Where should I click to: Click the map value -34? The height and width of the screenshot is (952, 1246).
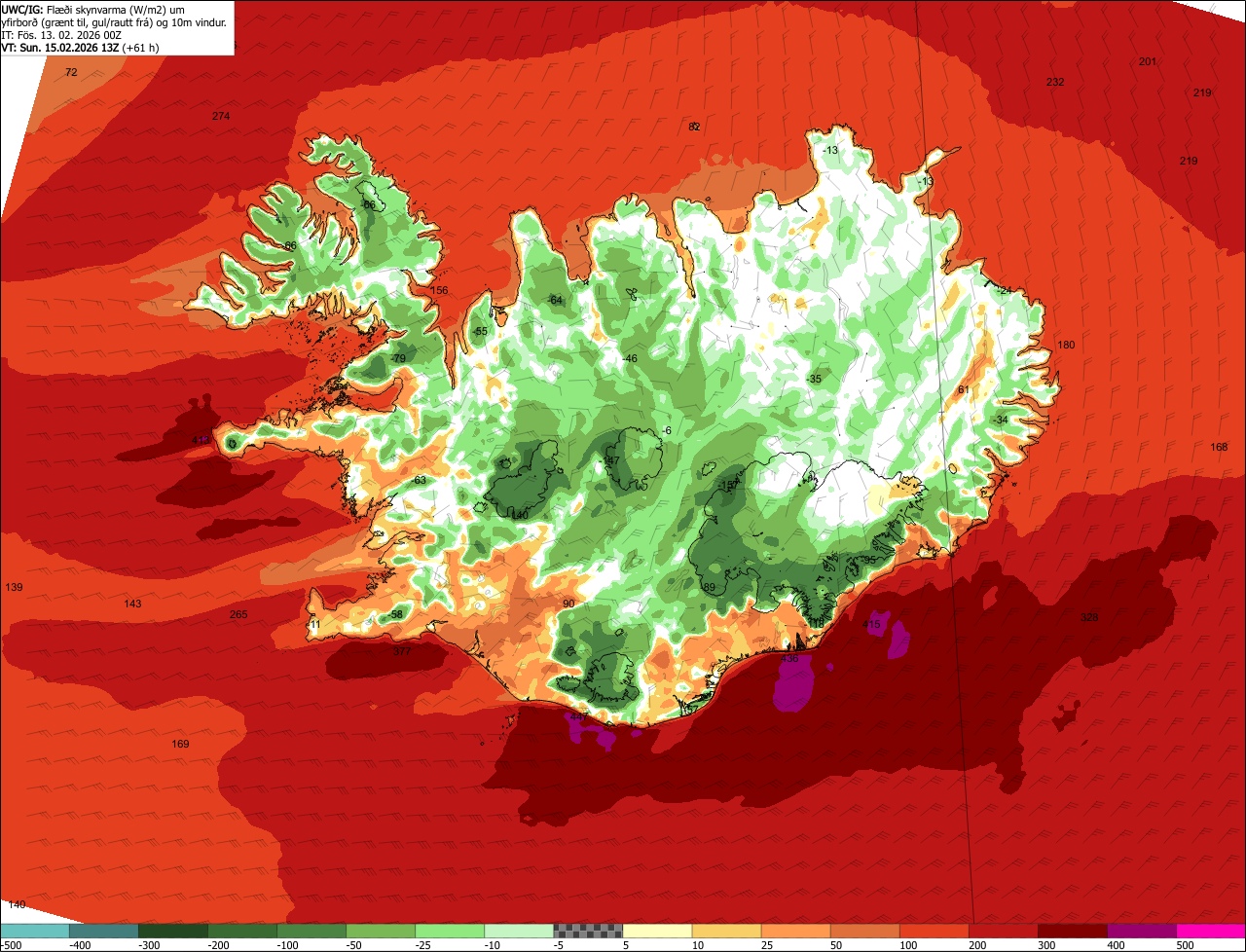pyautogui.click(x=1001, y=420)
